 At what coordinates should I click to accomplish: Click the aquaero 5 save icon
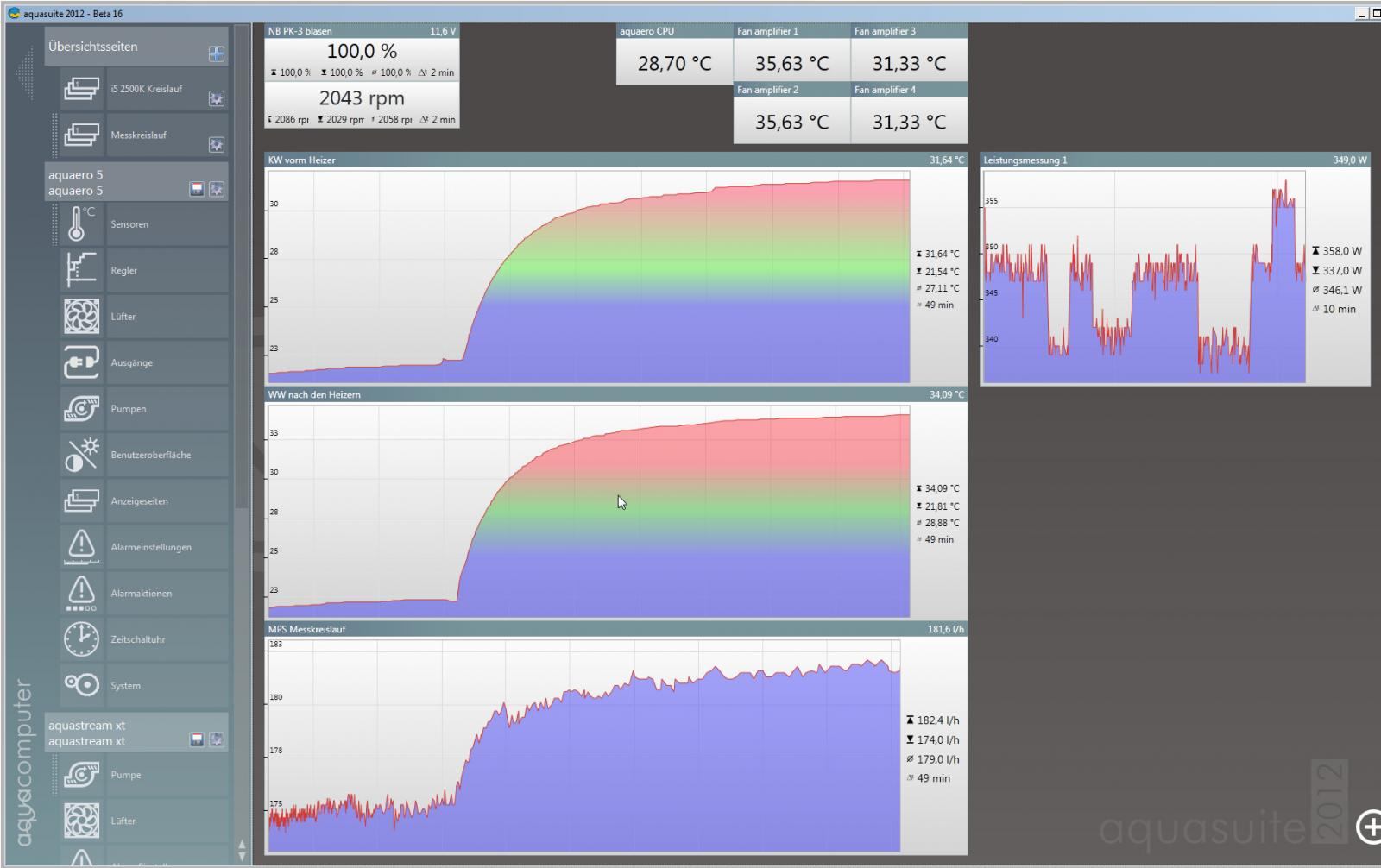(197, 189)
